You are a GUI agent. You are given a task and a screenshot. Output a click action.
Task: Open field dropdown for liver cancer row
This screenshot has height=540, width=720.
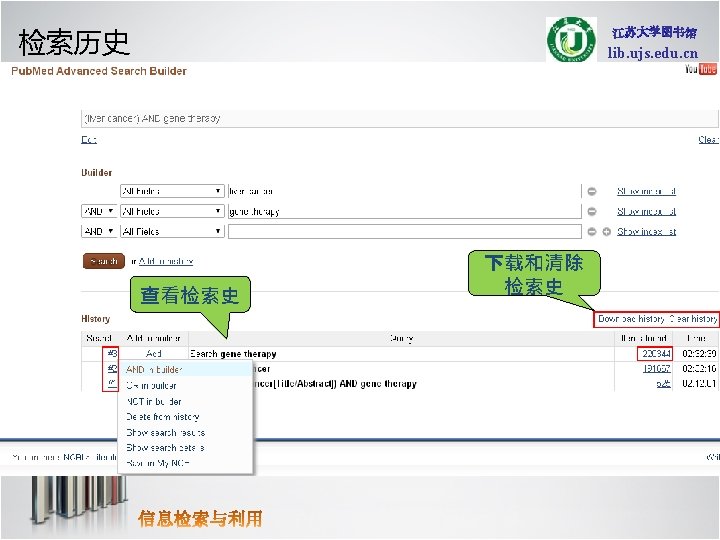[172, 191]
